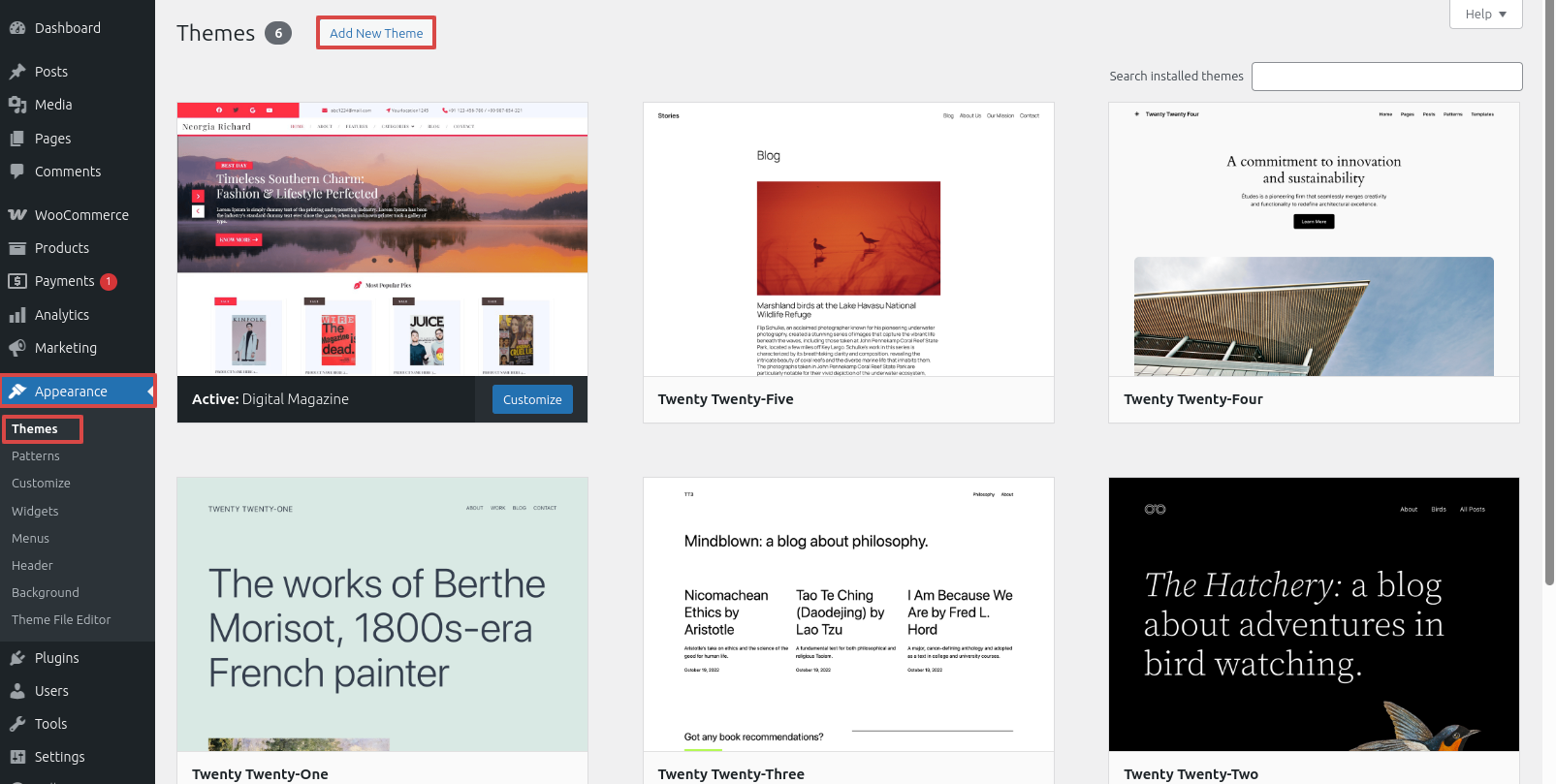1556x784 pixels.
Task: Click the WooCommerce logo icon
Action: click(16, 215)
